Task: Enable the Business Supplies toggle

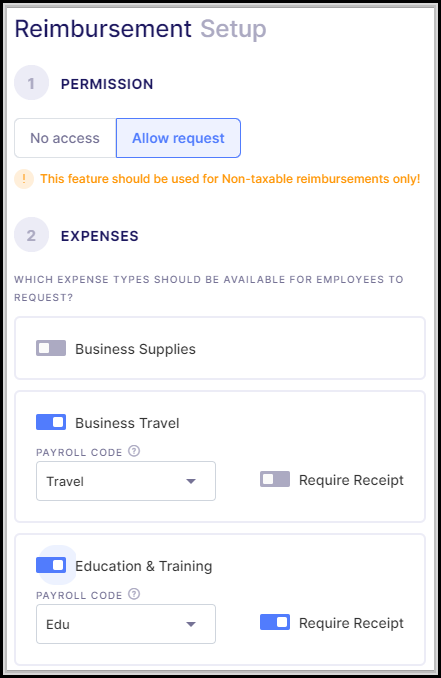Action: pyautogui.click(x=51, y=348)
